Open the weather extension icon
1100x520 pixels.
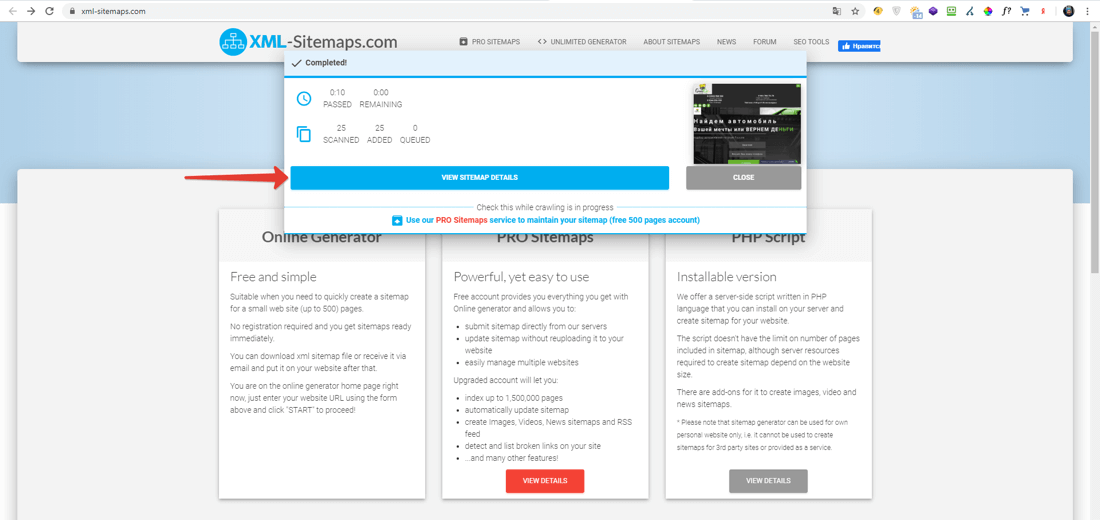[x=915, y=12]
